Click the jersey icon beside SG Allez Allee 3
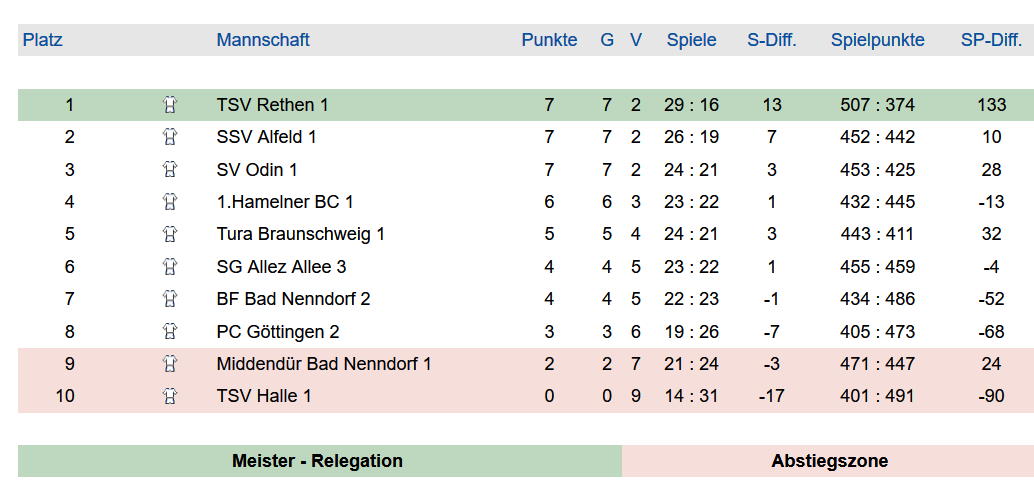 click(170, 266)
